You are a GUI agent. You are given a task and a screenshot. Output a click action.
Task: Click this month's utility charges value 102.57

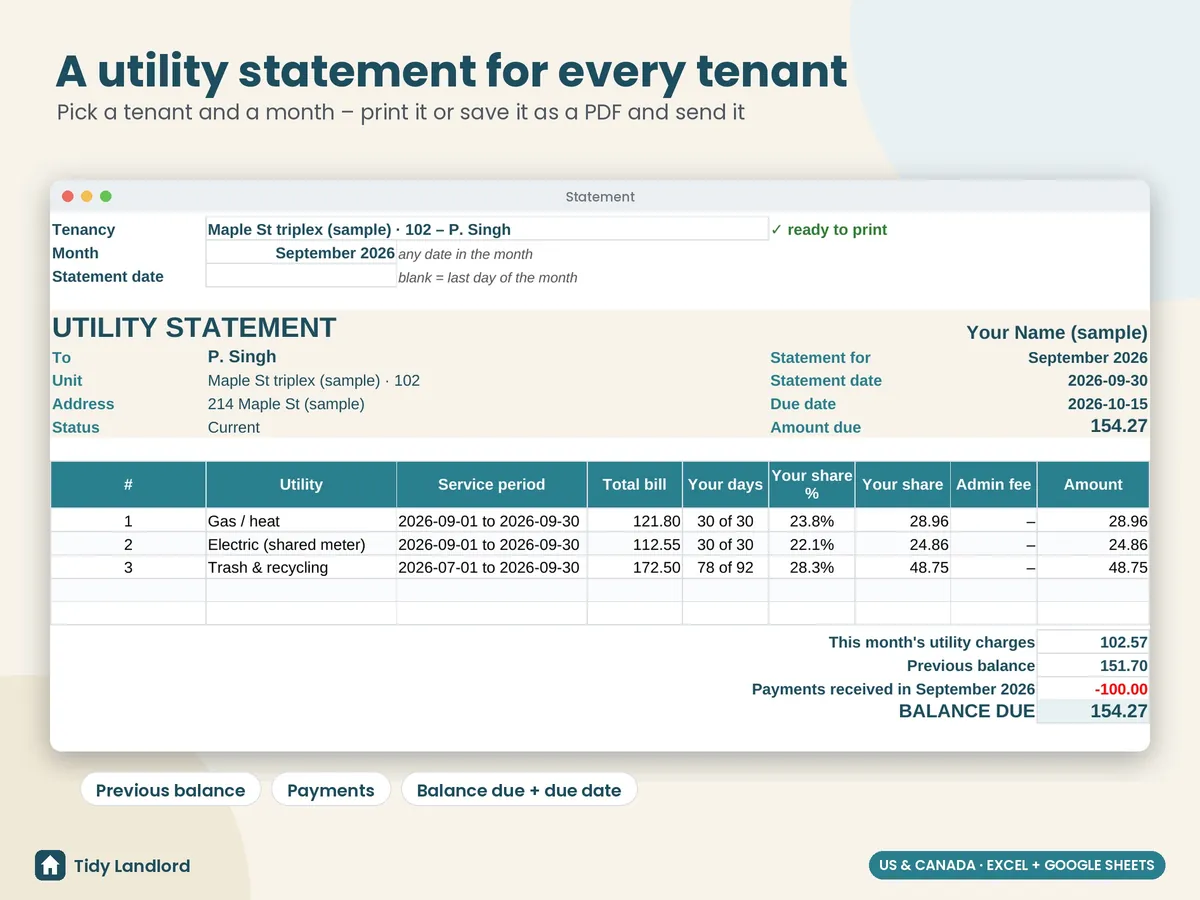click(1093, 642)
